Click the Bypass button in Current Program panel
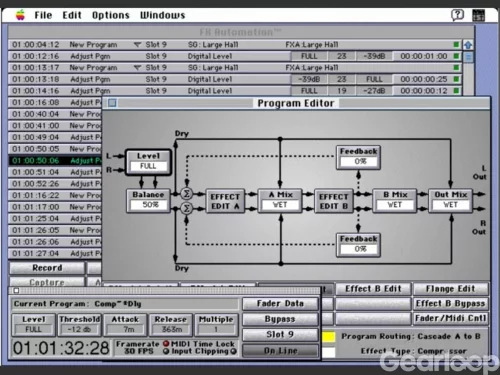 (280, 319)
